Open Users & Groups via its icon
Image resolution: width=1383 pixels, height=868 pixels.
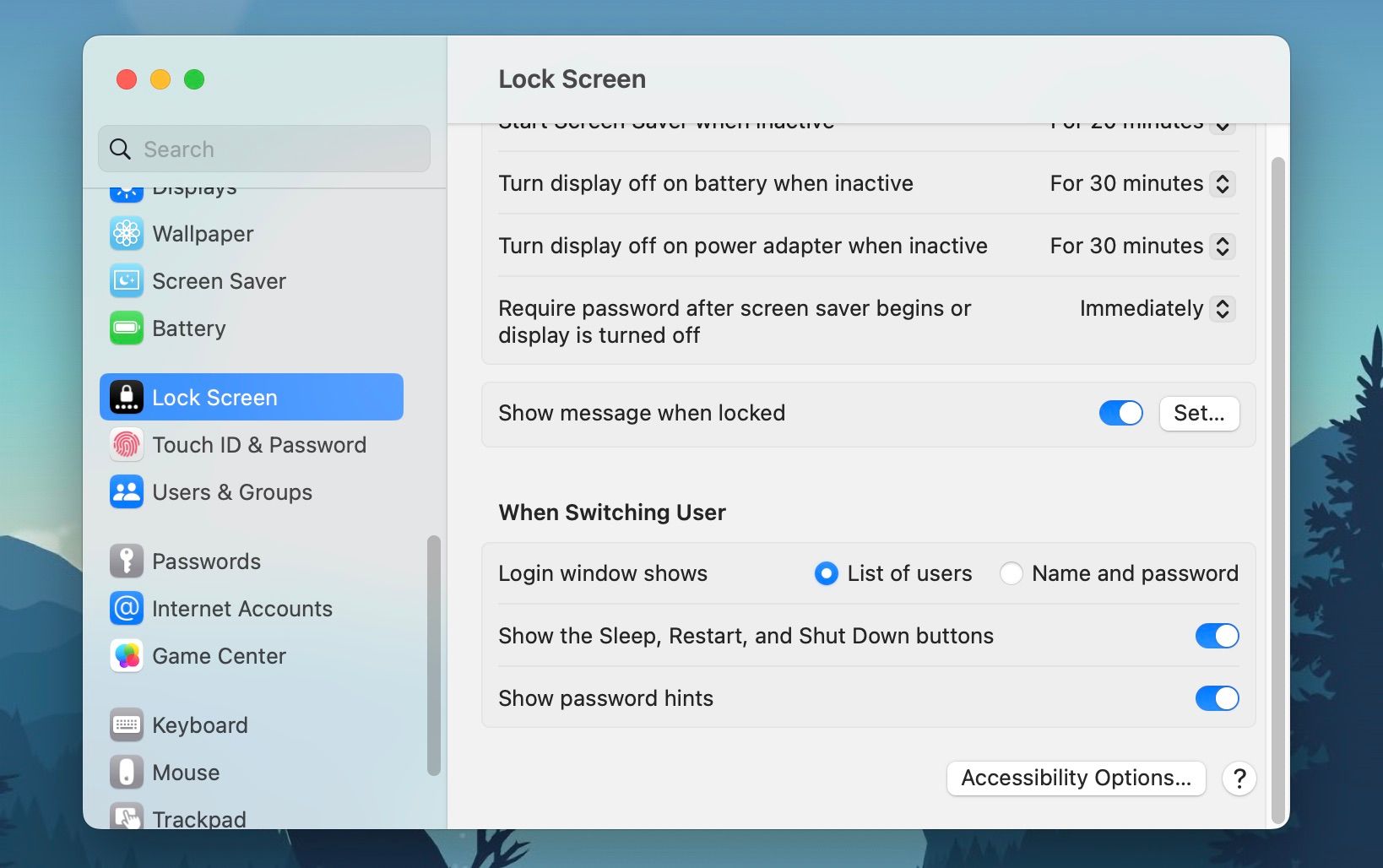pos(126,492)
